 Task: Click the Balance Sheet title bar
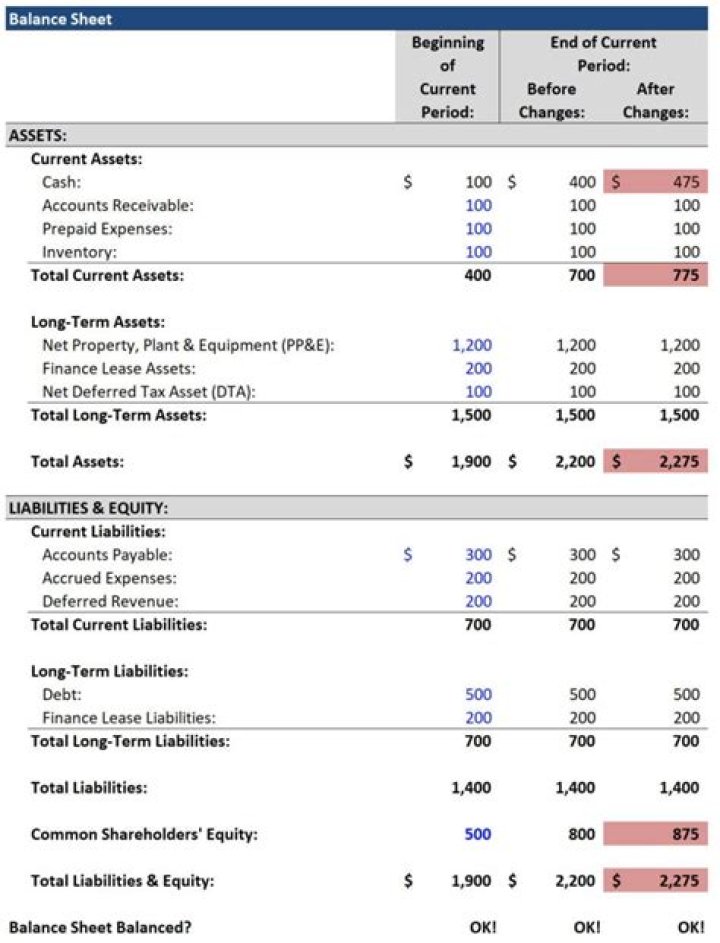click(x=360, y=18)
